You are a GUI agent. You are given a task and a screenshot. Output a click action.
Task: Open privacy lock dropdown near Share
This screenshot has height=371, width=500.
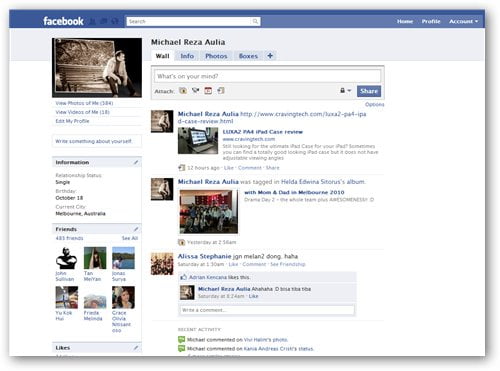[345, 91]
